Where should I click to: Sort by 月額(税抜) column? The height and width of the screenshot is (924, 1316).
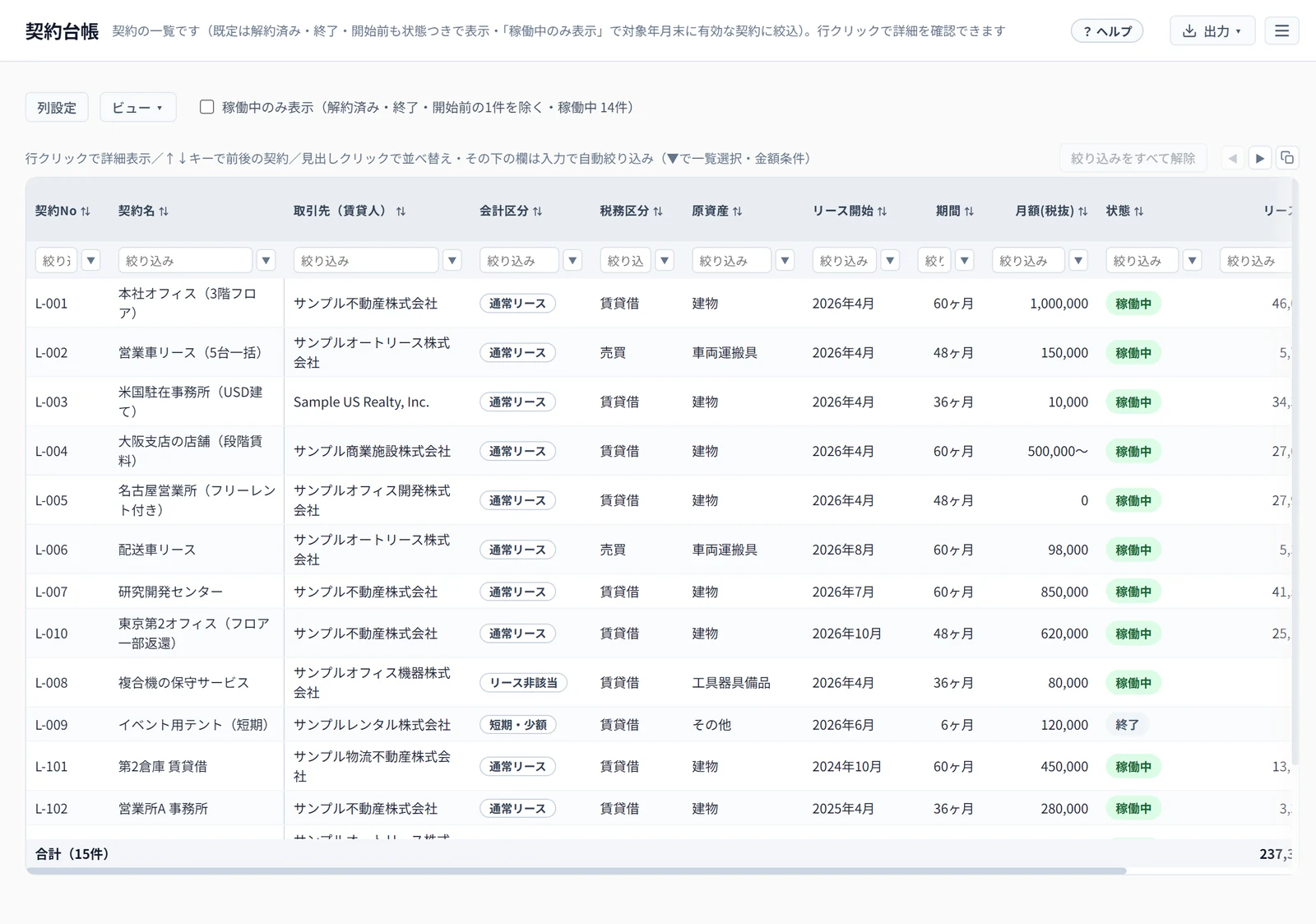pos(1051,211)
